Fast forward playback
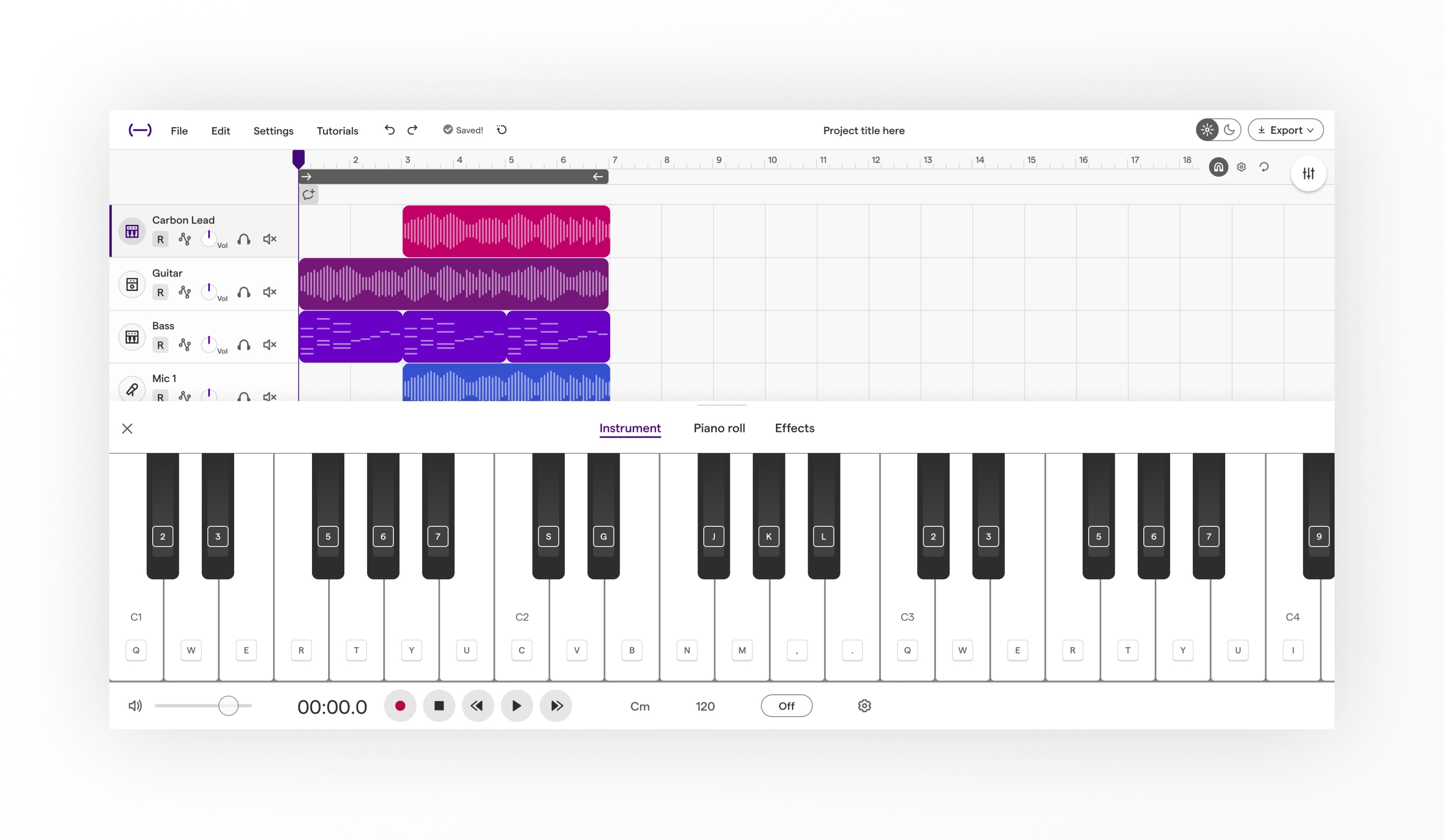The image size is (1444, 840). click(x=556, y=706)
